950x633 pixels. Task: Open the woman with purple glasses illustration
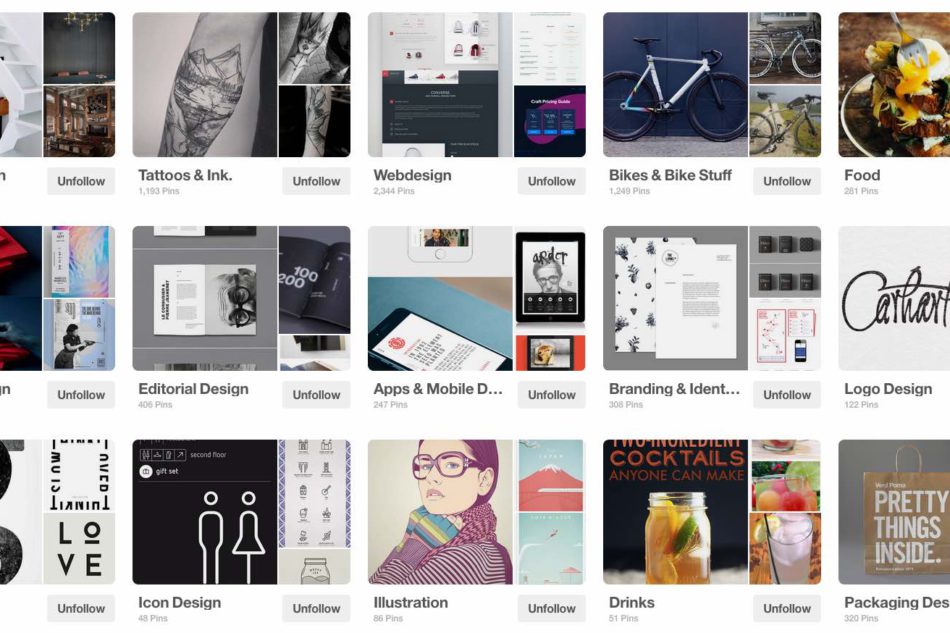pos(440,512)
